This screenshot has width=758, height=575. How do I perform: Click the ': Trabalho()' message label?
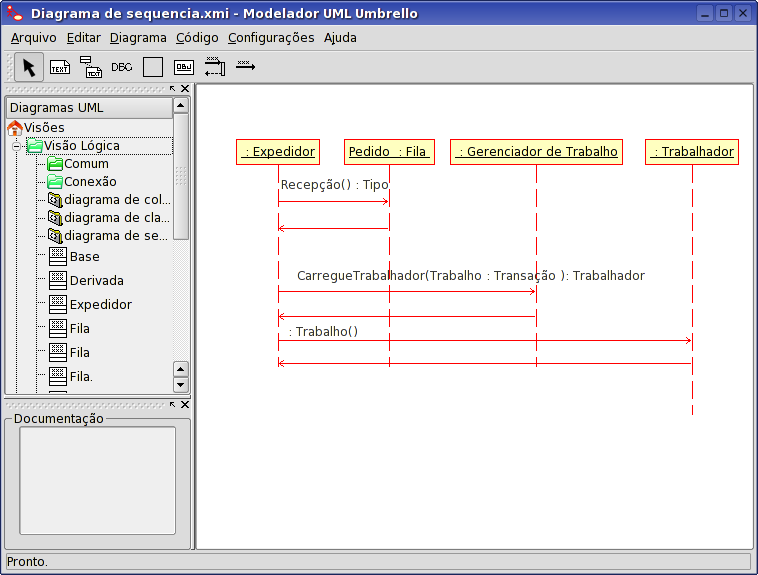[x=323, y=332]
